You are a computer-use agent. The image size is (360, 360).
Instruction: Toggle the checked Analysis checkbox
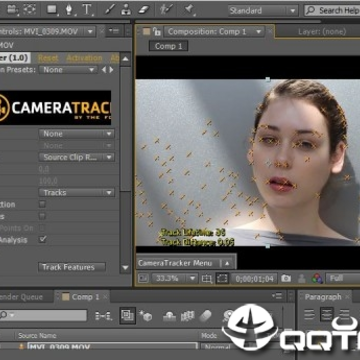click(43, 239)
